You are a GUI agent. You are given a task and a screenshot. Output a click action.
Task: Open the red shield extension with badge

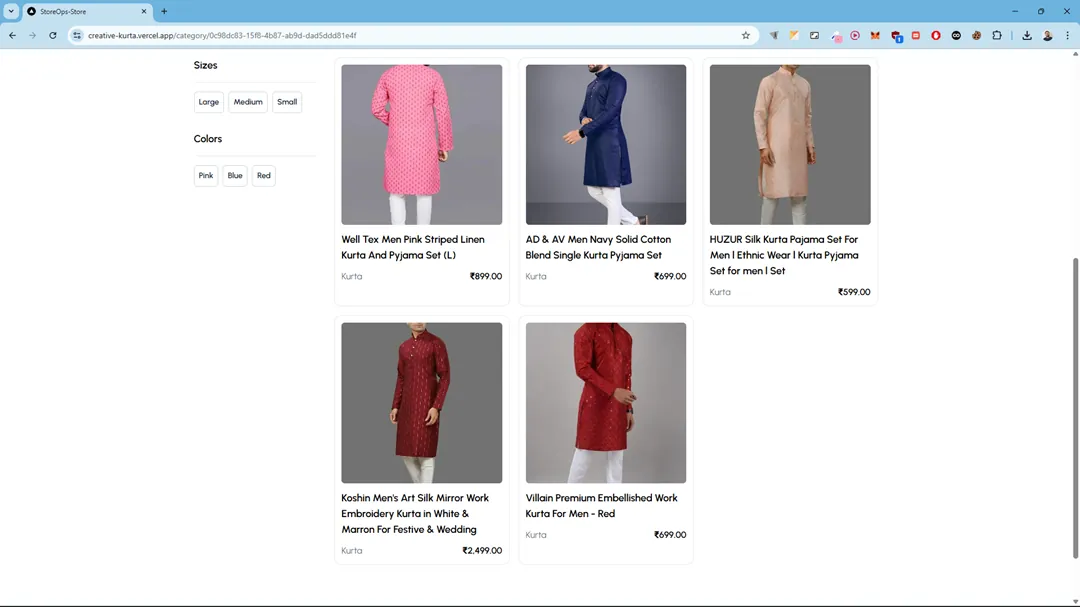(896, 36)
